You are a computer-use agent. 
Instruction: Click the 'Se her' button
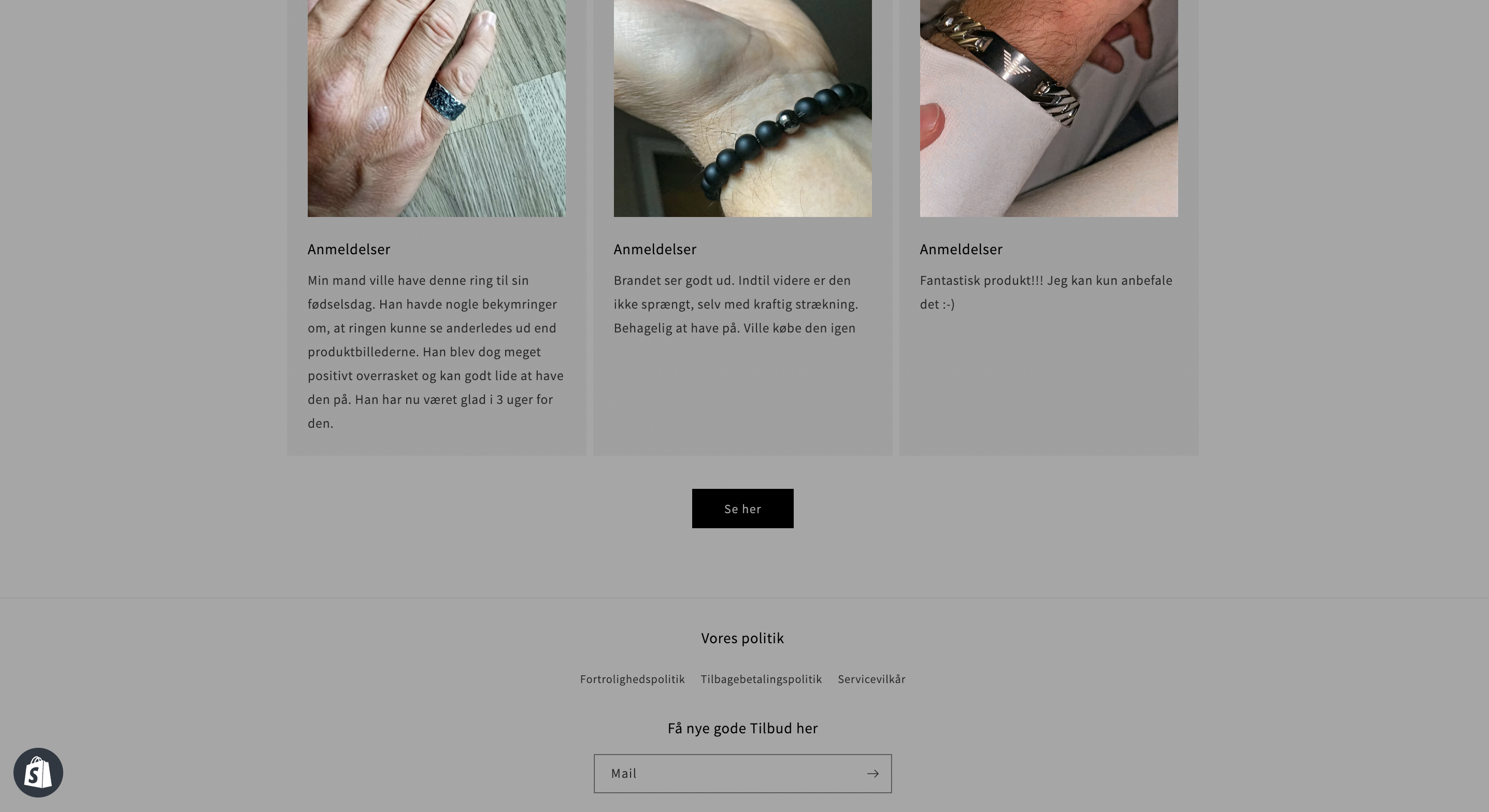(742, 509)
